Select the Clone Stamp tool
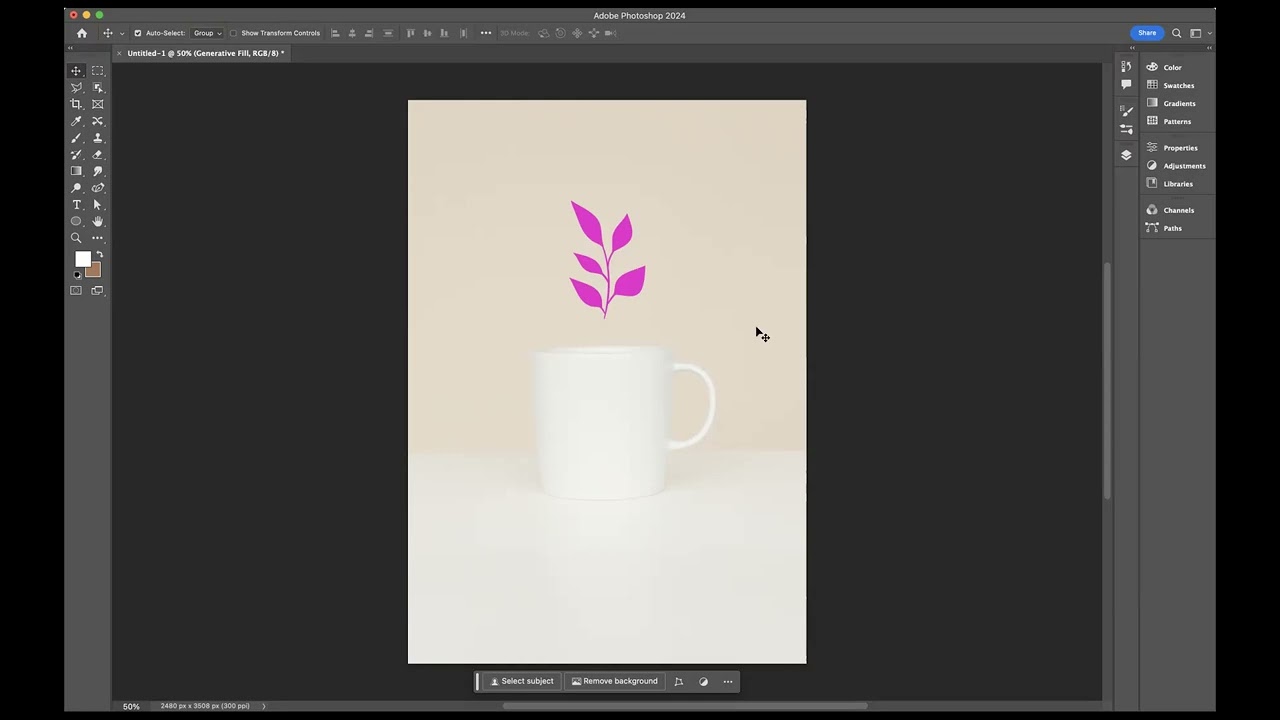The image size is (1280, 720). pyautogui.click(x=97, y=138)
